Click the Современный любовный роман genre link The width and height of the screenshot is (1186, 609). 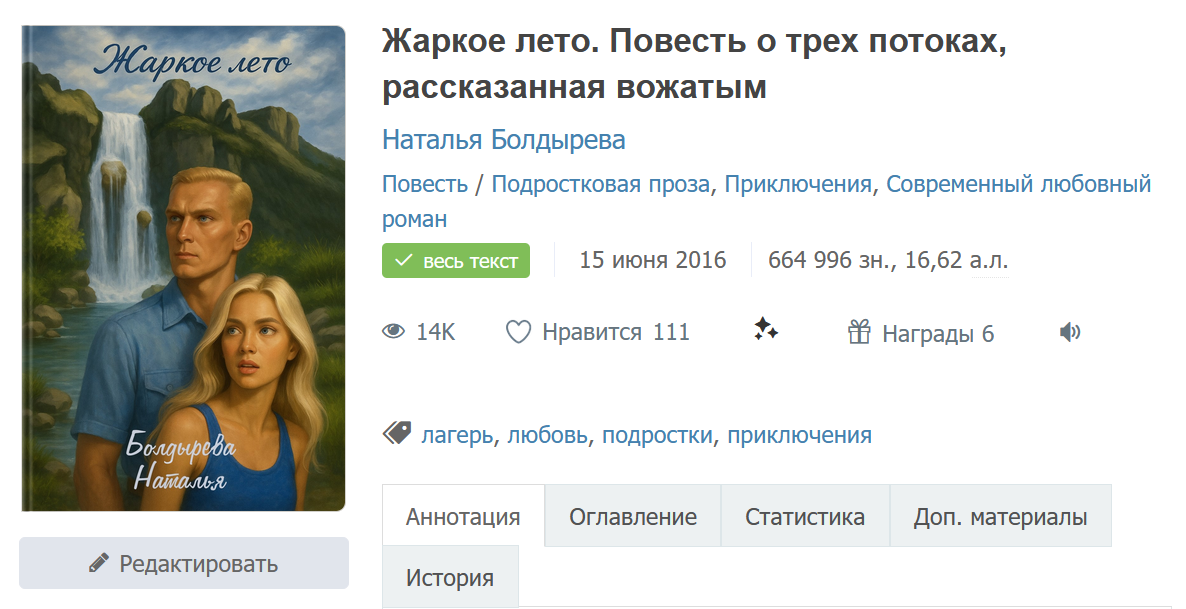pyautogui.click(x=1018, y=184)
